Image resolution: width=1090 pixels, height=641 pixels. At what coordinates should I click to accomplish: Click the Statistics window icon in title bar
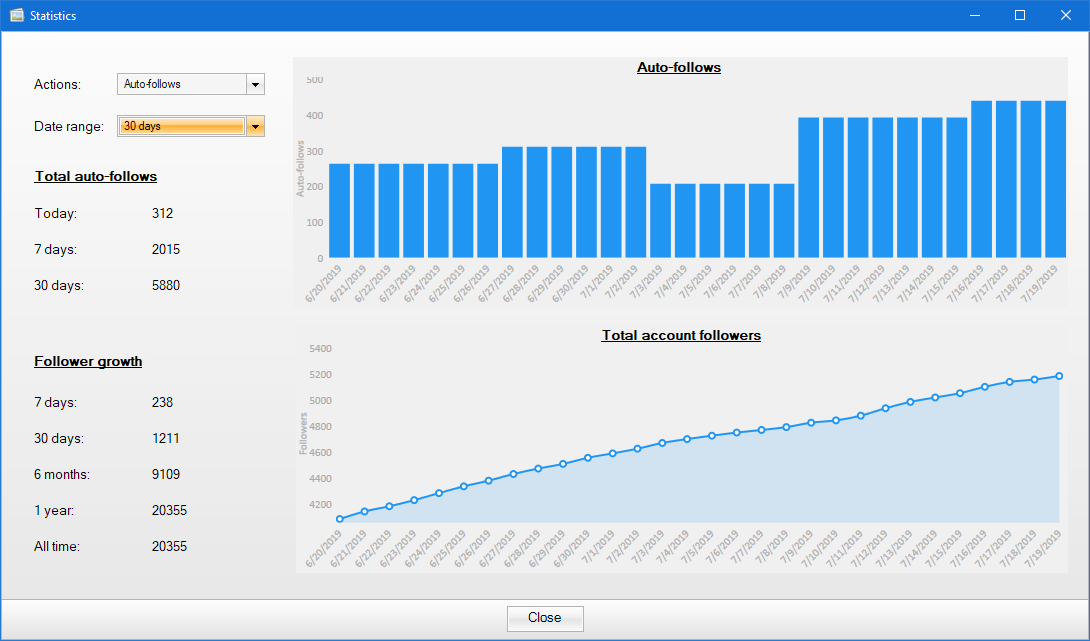coord(16,16)
